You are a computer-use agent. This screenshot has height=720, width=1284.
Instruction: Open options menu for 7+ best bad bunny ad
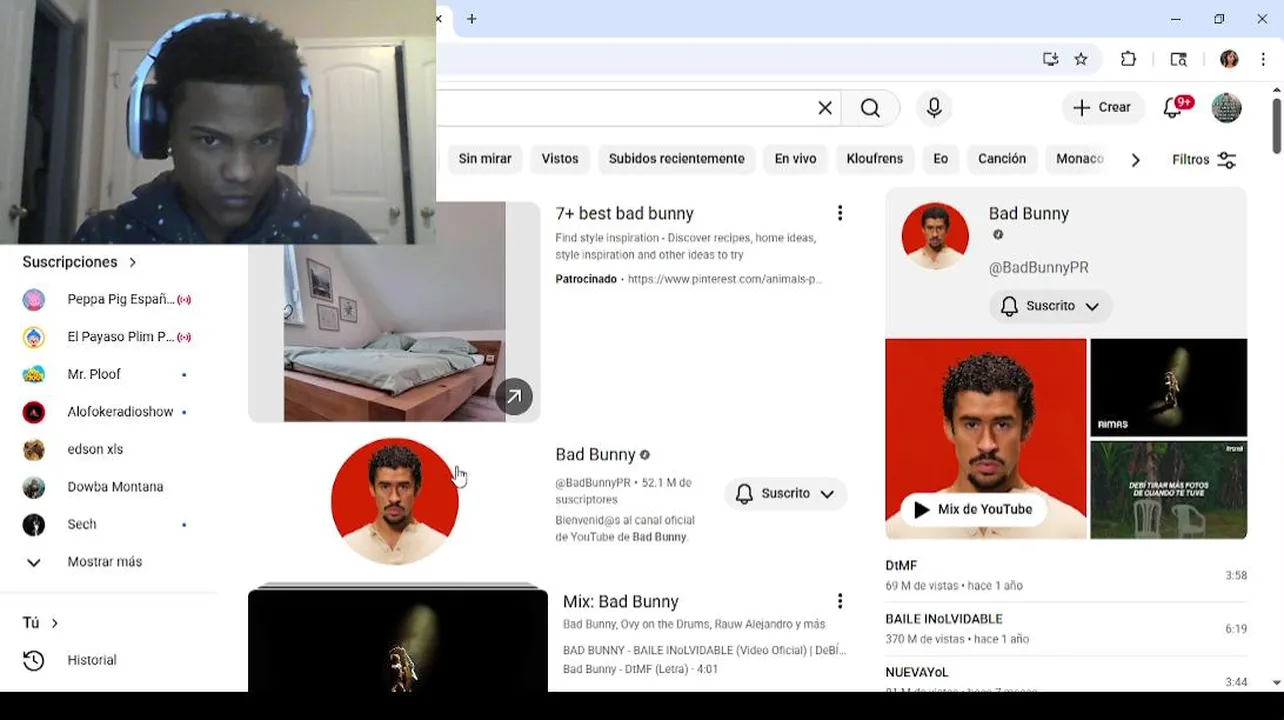click(x=840, y=213)
